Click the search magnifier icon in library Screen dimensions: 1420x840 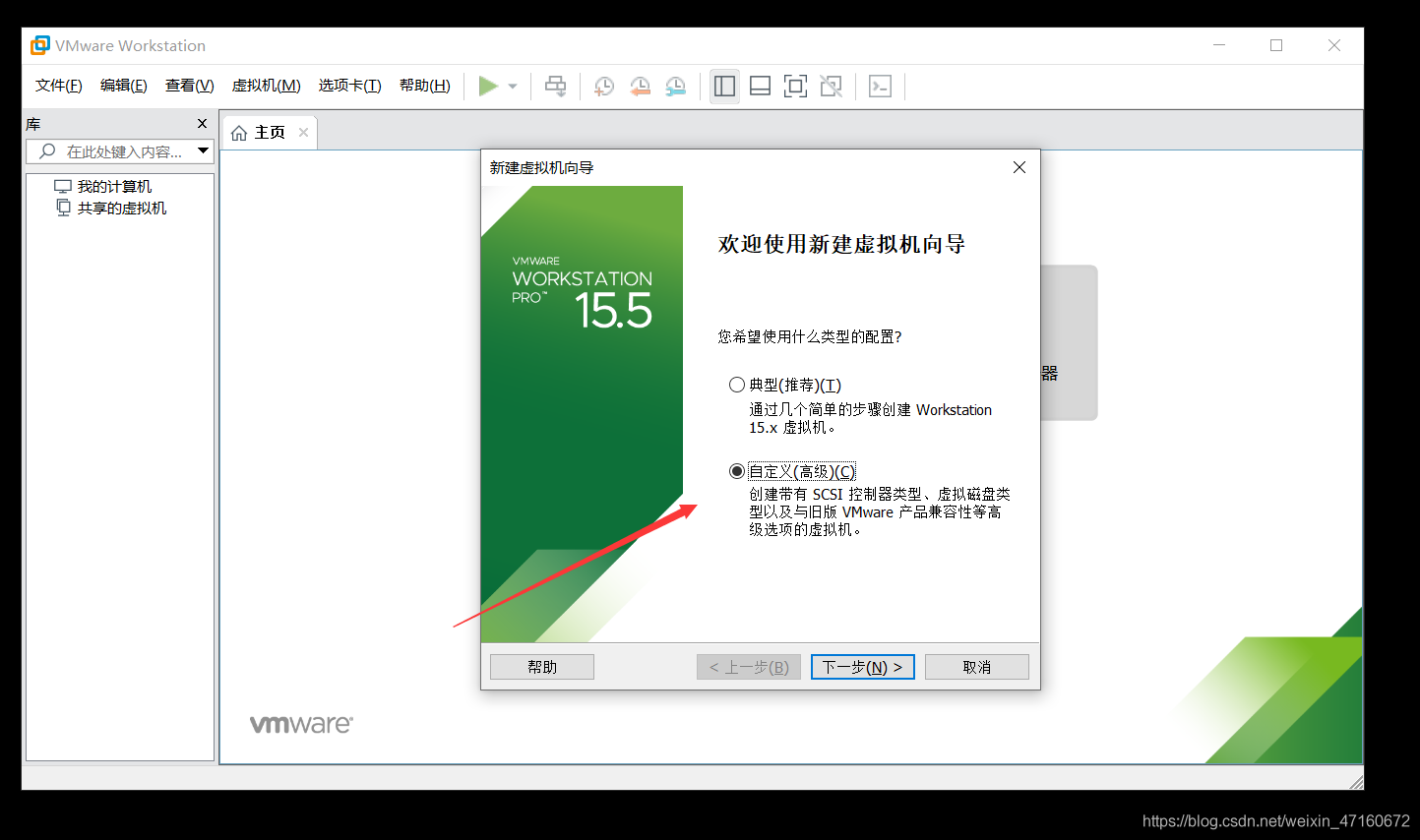(x=46, y=151)
